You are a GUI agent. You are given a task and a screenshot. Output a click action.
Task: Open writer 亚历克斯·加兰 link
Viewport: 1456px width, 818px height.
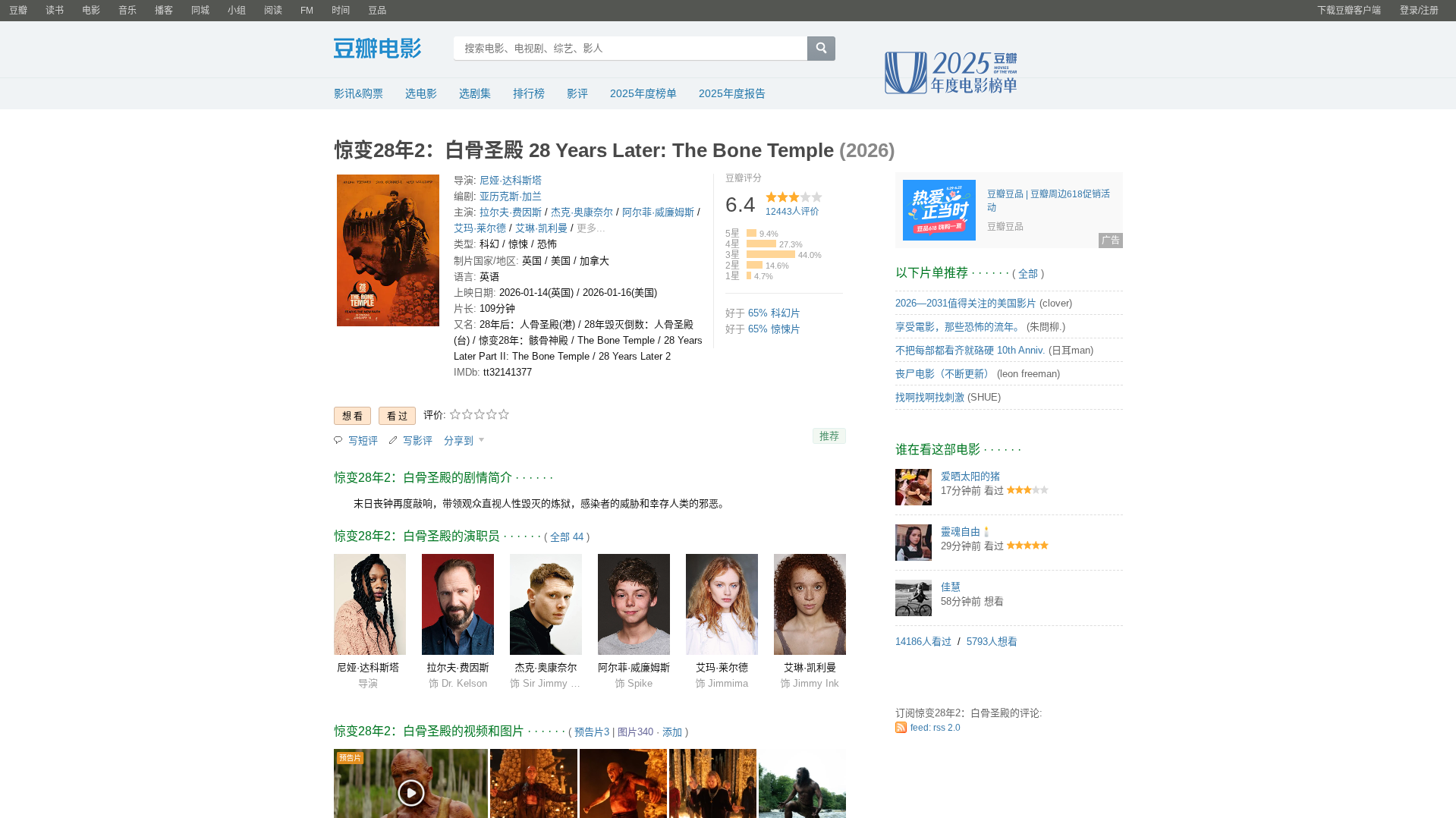point(511,197)
